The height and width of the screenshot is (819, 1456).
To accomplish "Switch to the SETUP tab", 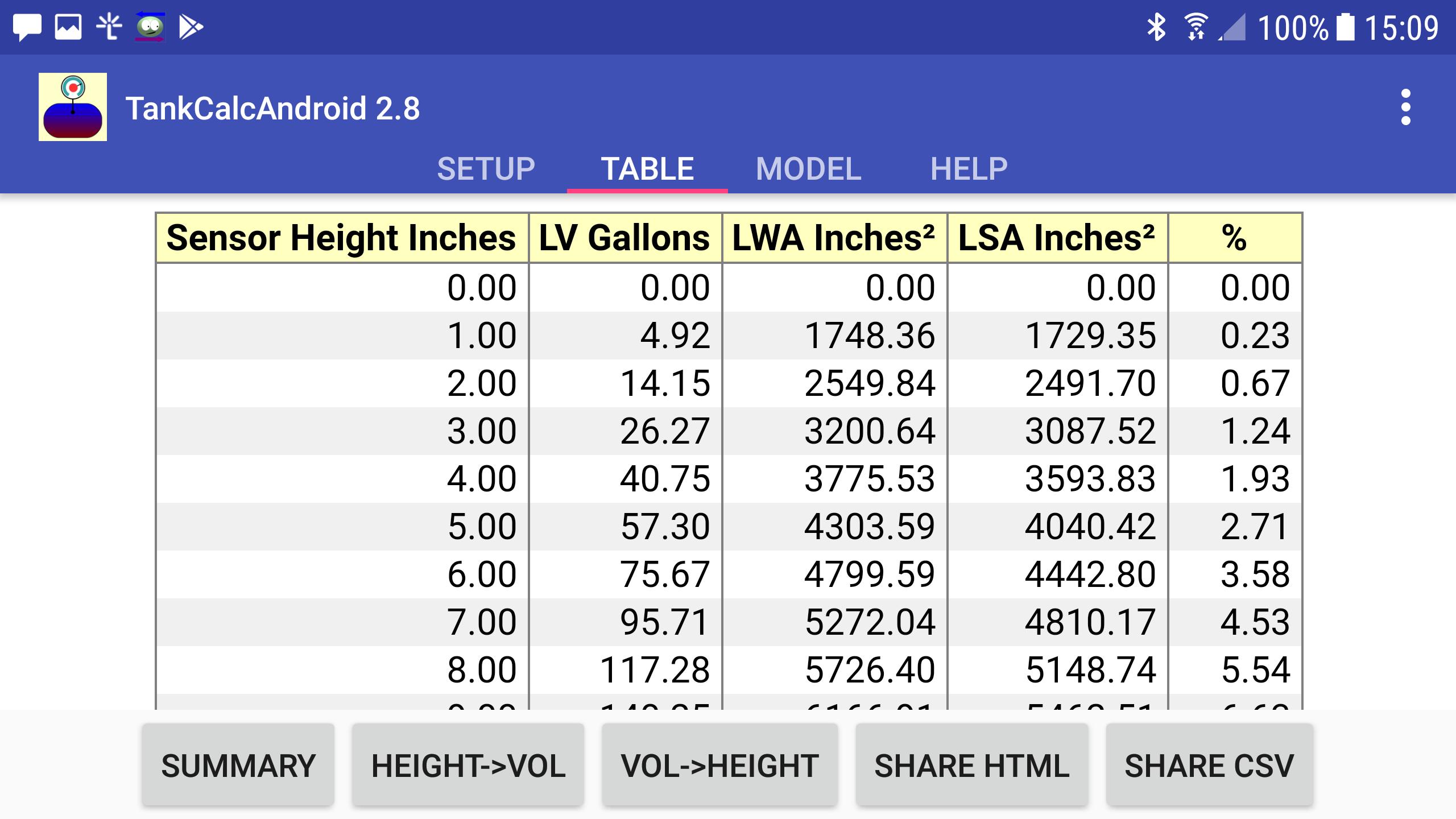I will [x=486, y=169].
